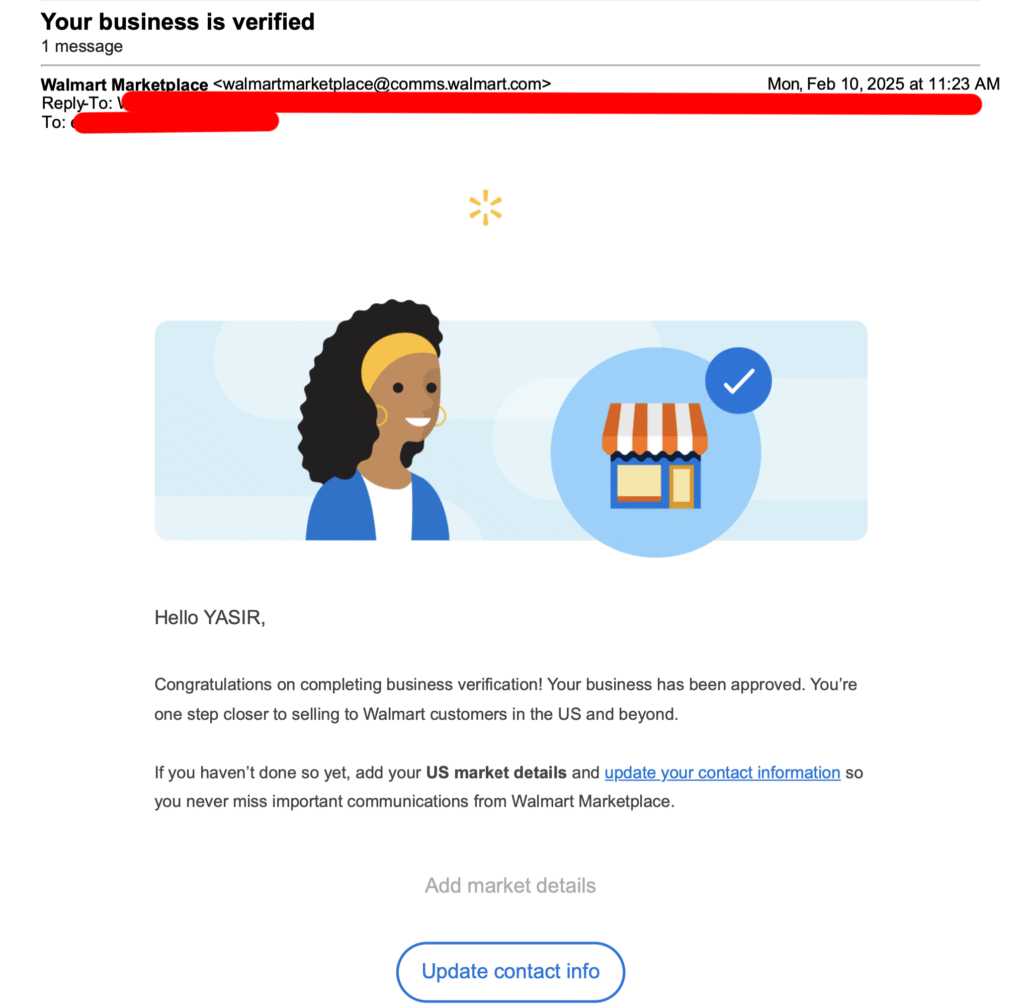Click the 'Update contact info' button
1024x1008 pixels.
click(510, 971)
